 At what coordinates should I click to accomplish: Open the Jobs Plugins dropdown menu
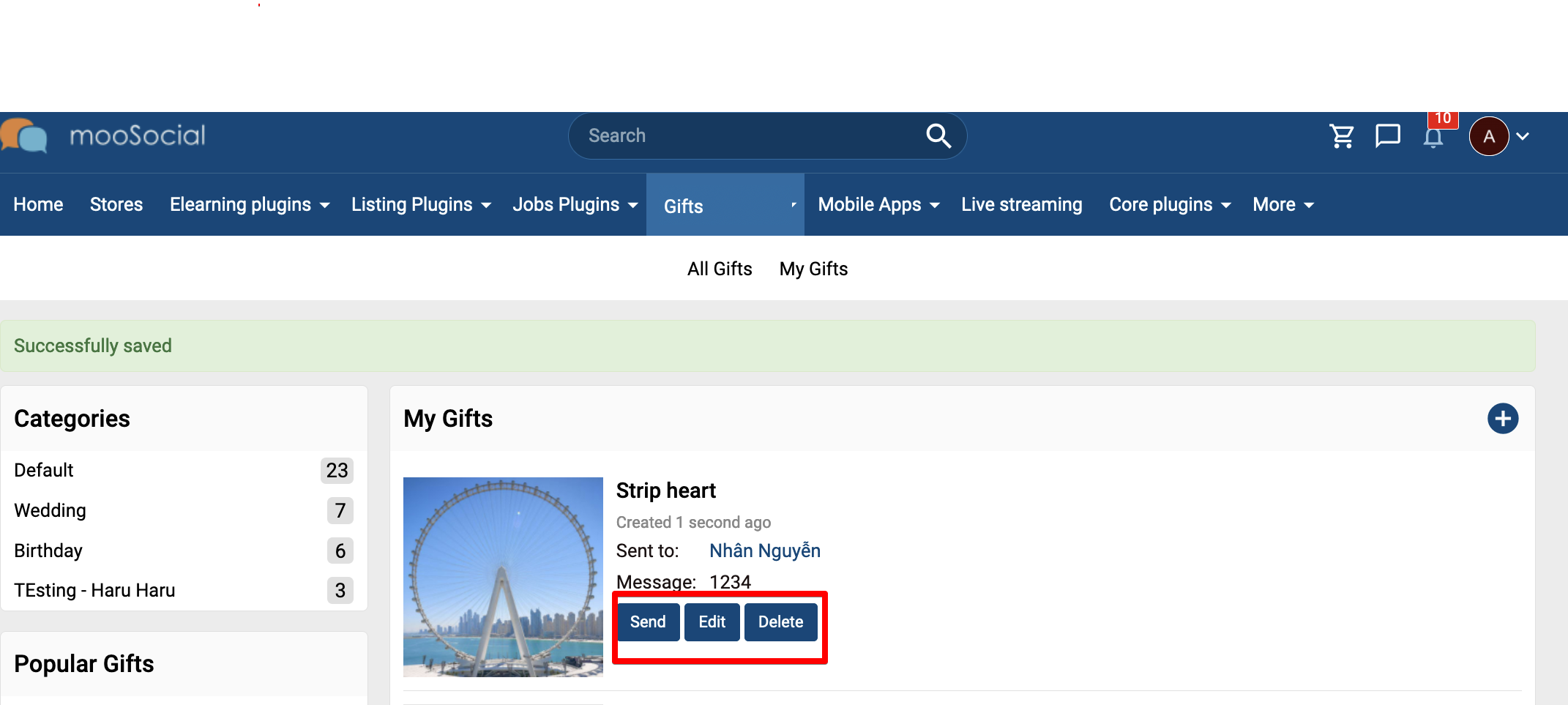click(x=575, y=204)
